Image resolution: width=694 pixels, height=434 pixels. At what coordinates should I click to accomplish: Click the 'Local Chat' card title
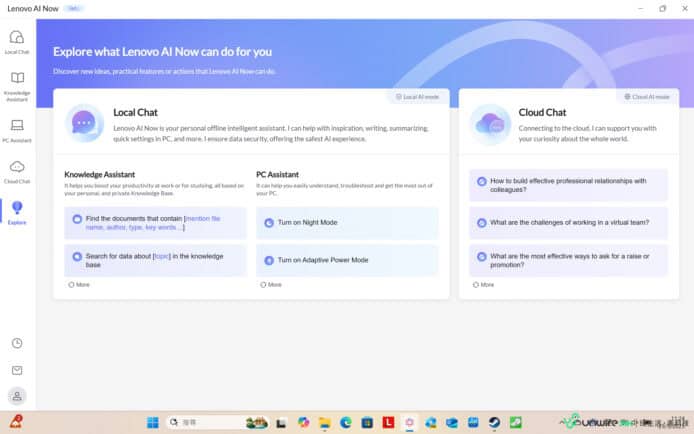click(x=135, y=112)
